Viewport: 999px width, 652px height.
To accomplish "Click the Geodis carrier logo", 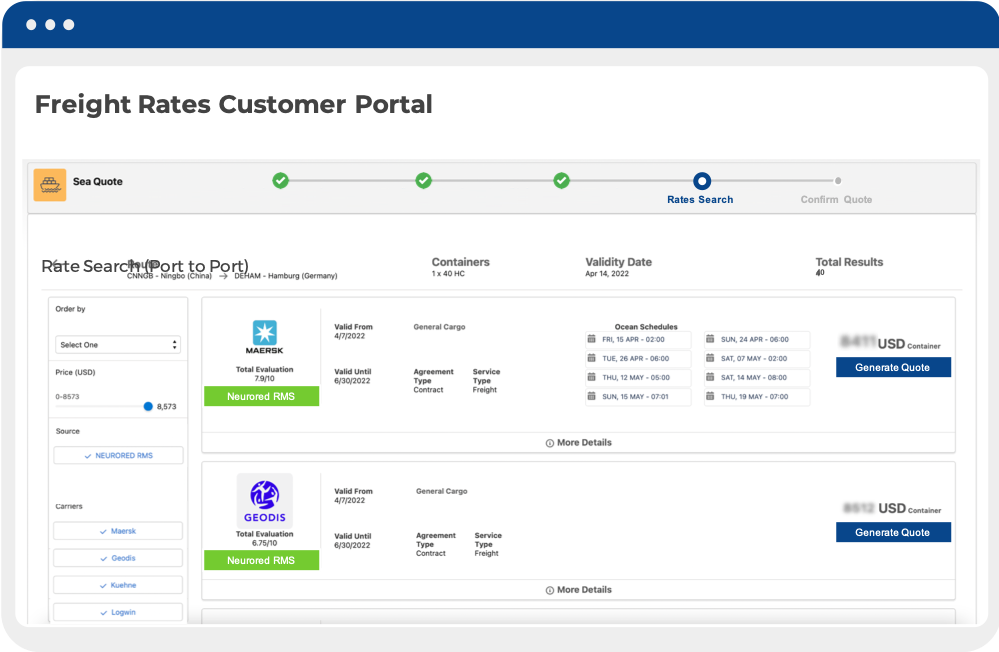I will (x=265, y=496).
